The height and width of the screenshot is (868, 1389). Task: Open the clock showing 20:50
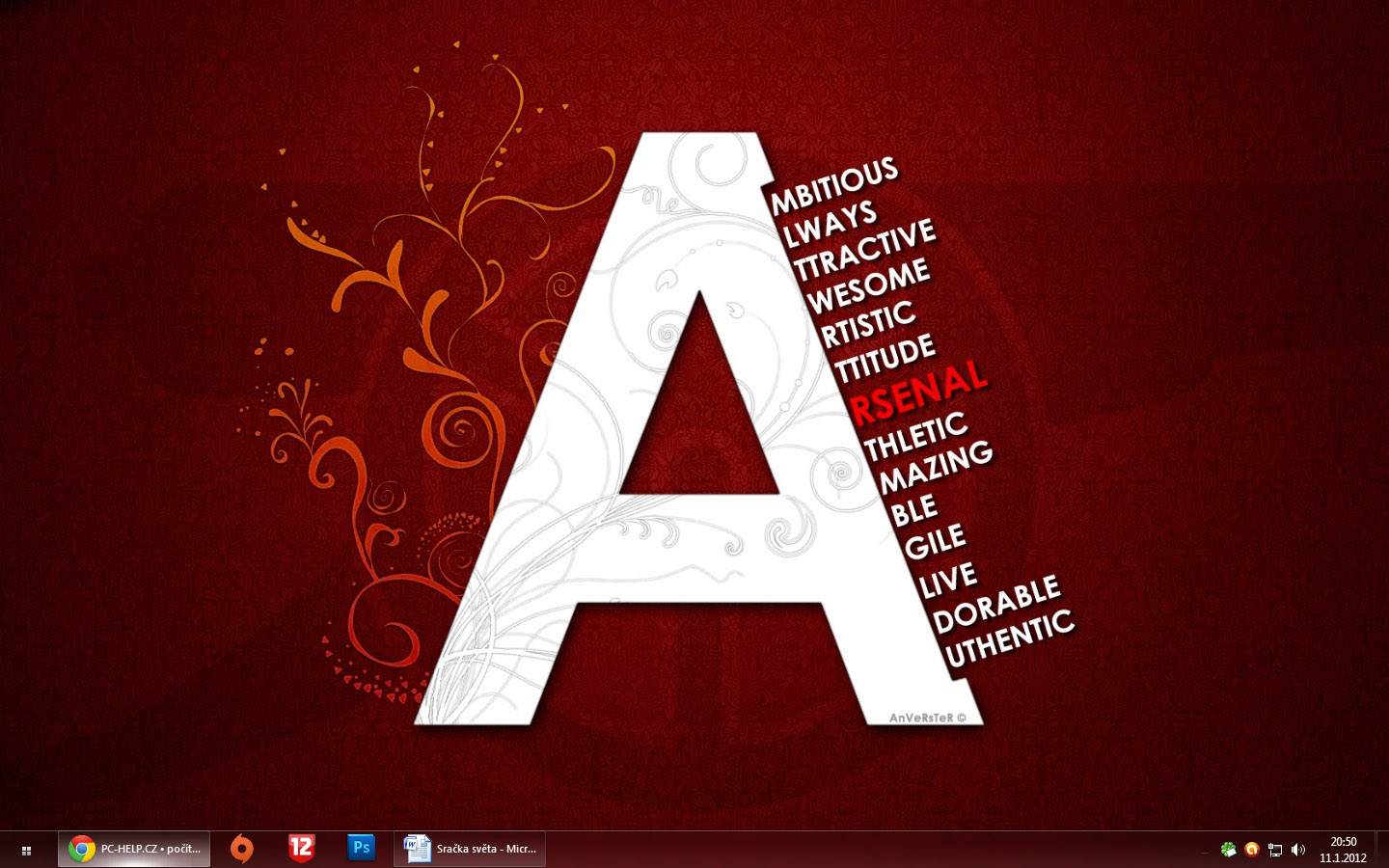click(x=1343, y=842)
